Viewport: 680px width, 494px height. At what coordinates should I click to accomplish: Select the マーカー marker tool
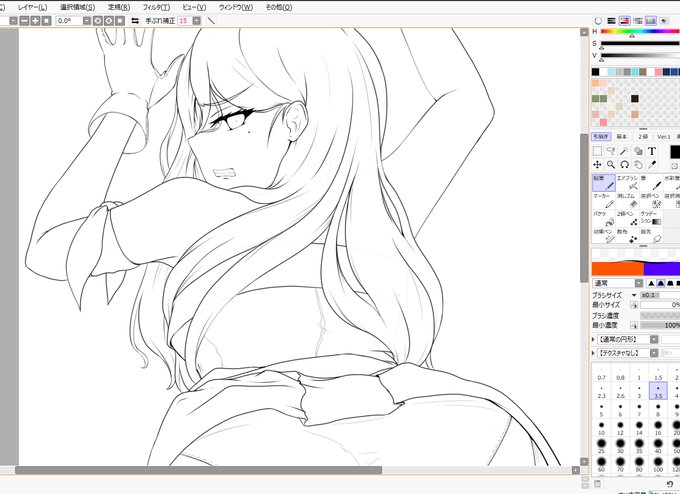604,200
